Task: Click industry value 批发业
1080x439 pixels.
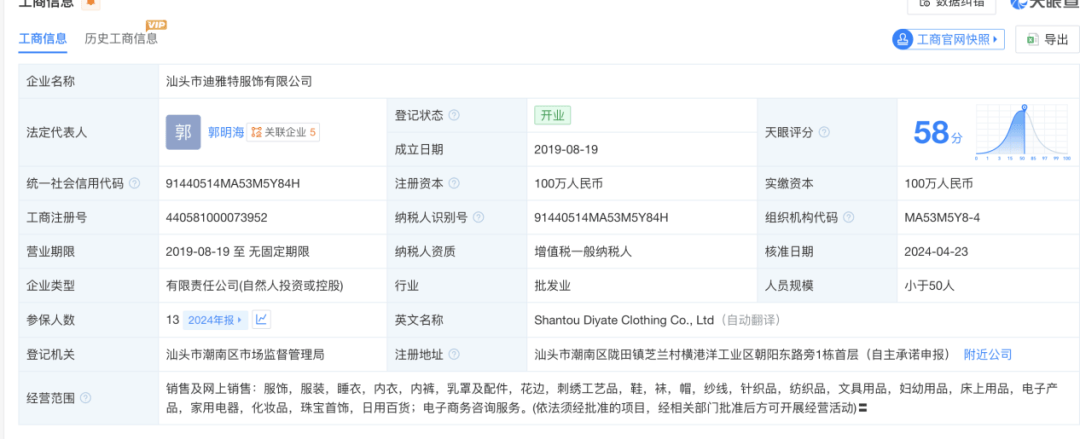Action: coord(552,286)
